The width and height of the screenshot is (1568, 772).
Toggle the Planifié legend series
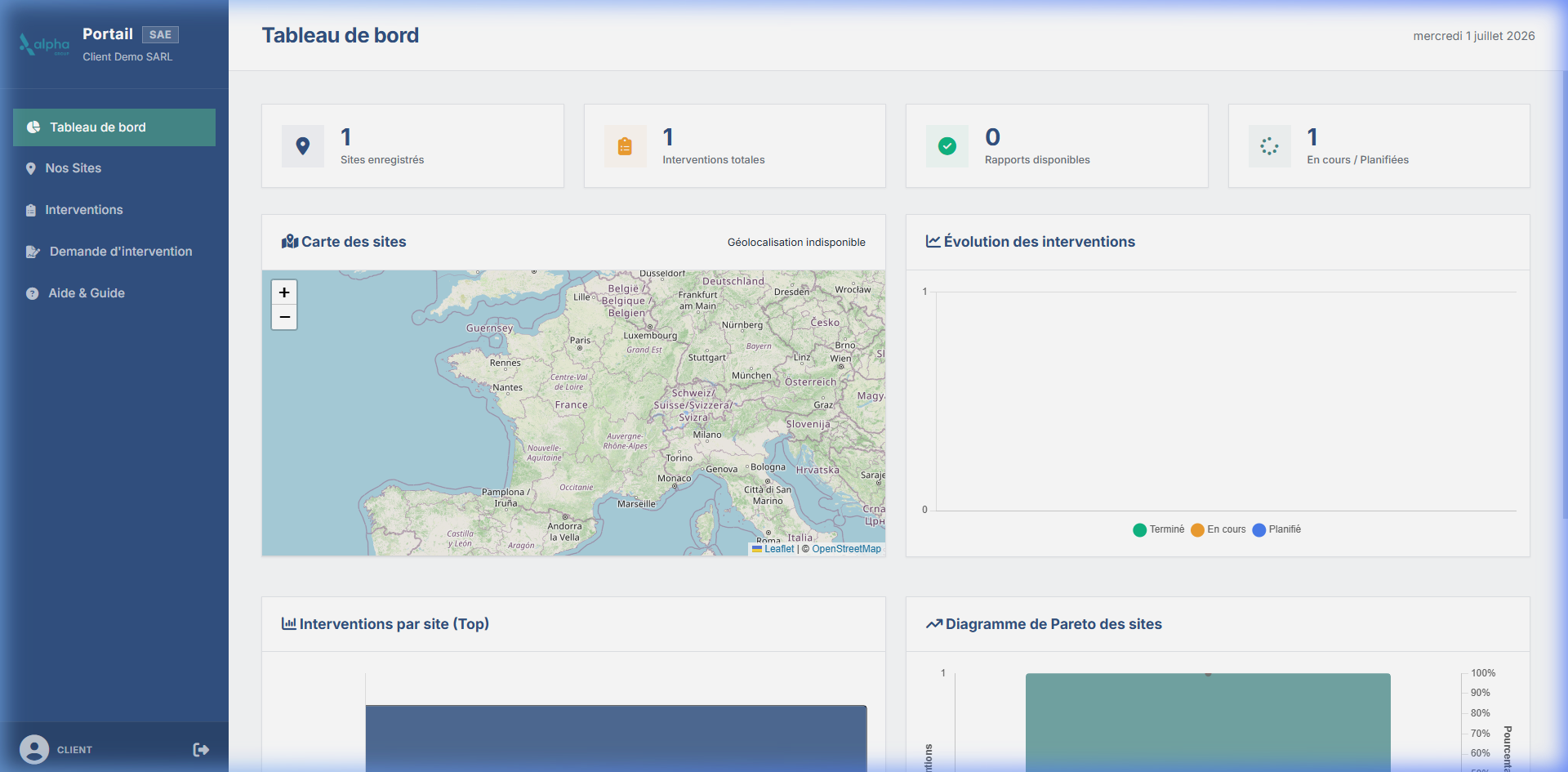[x=1276, y=529]
